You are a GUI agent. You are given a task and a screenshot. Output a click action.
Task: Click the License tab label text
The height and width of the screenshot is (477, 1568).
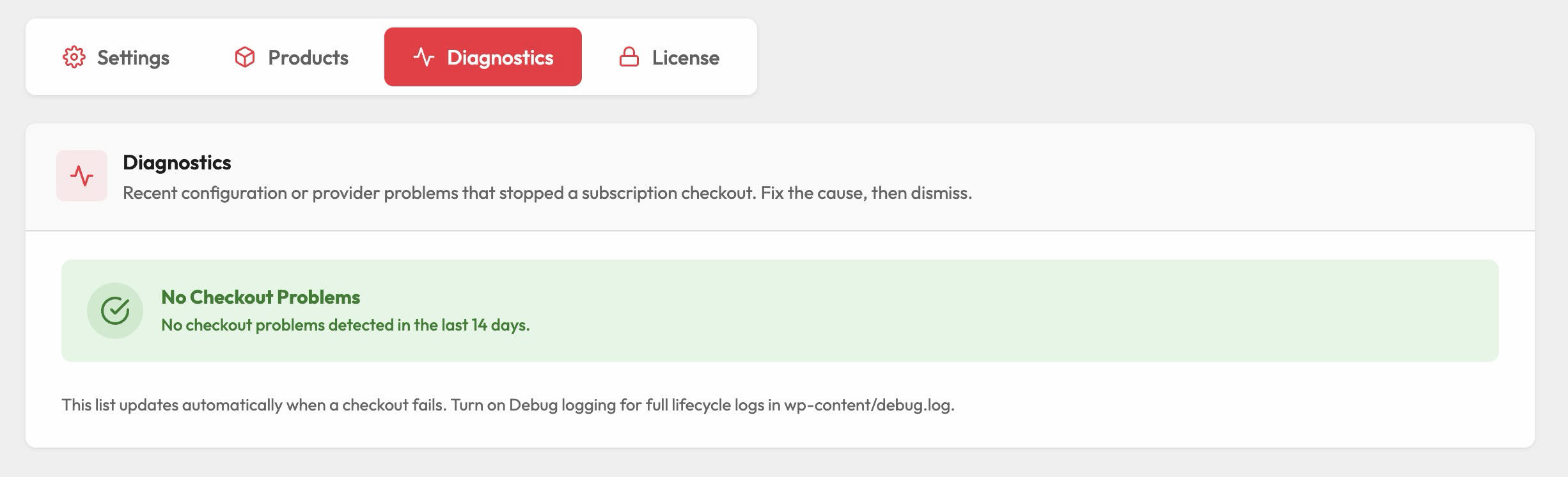(x=686, y=58)
